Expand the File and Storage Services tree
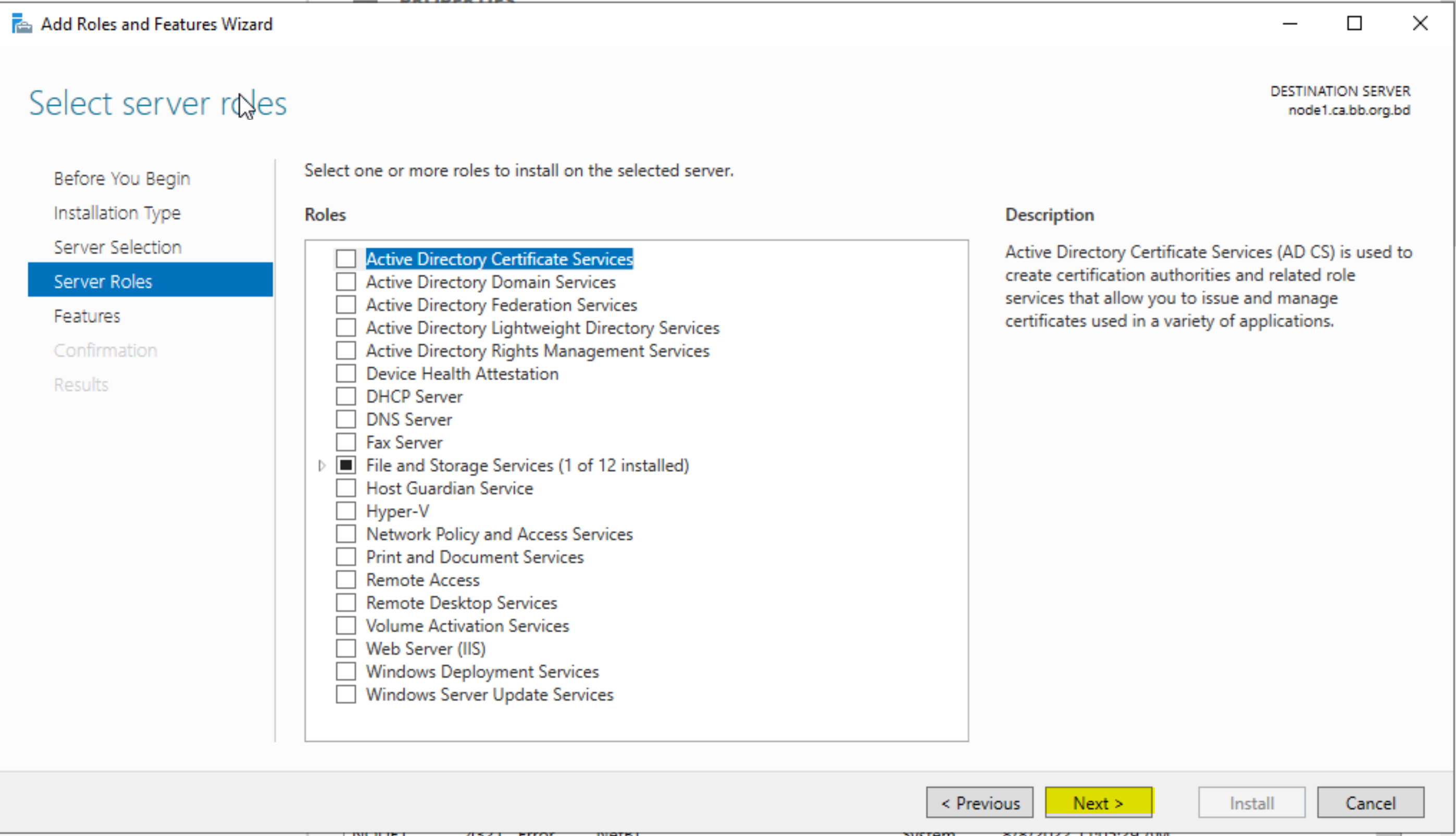This screenshot has height=836, width=1456. tap(321, 466)
